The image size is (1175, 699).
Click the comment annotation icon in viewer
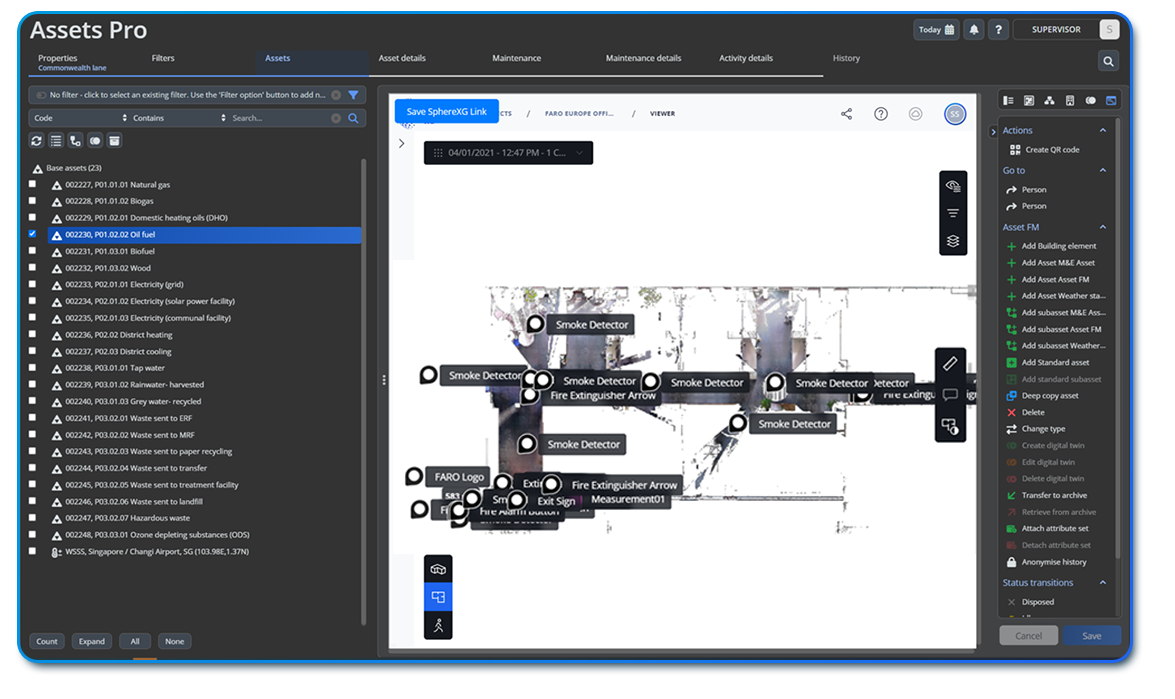950,395
